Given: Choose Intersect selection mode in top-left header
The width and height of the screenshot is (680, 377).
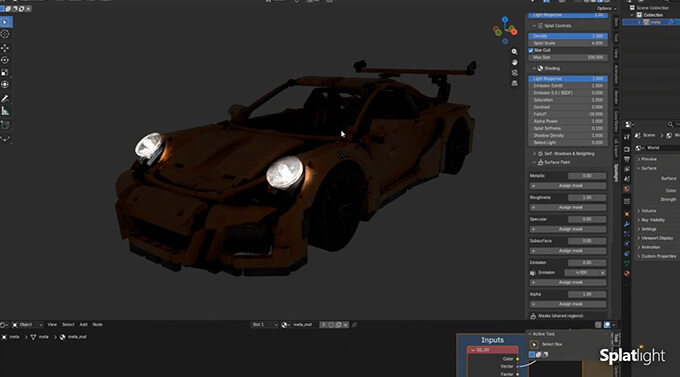Looking at the screenshot, I should 28,9.
